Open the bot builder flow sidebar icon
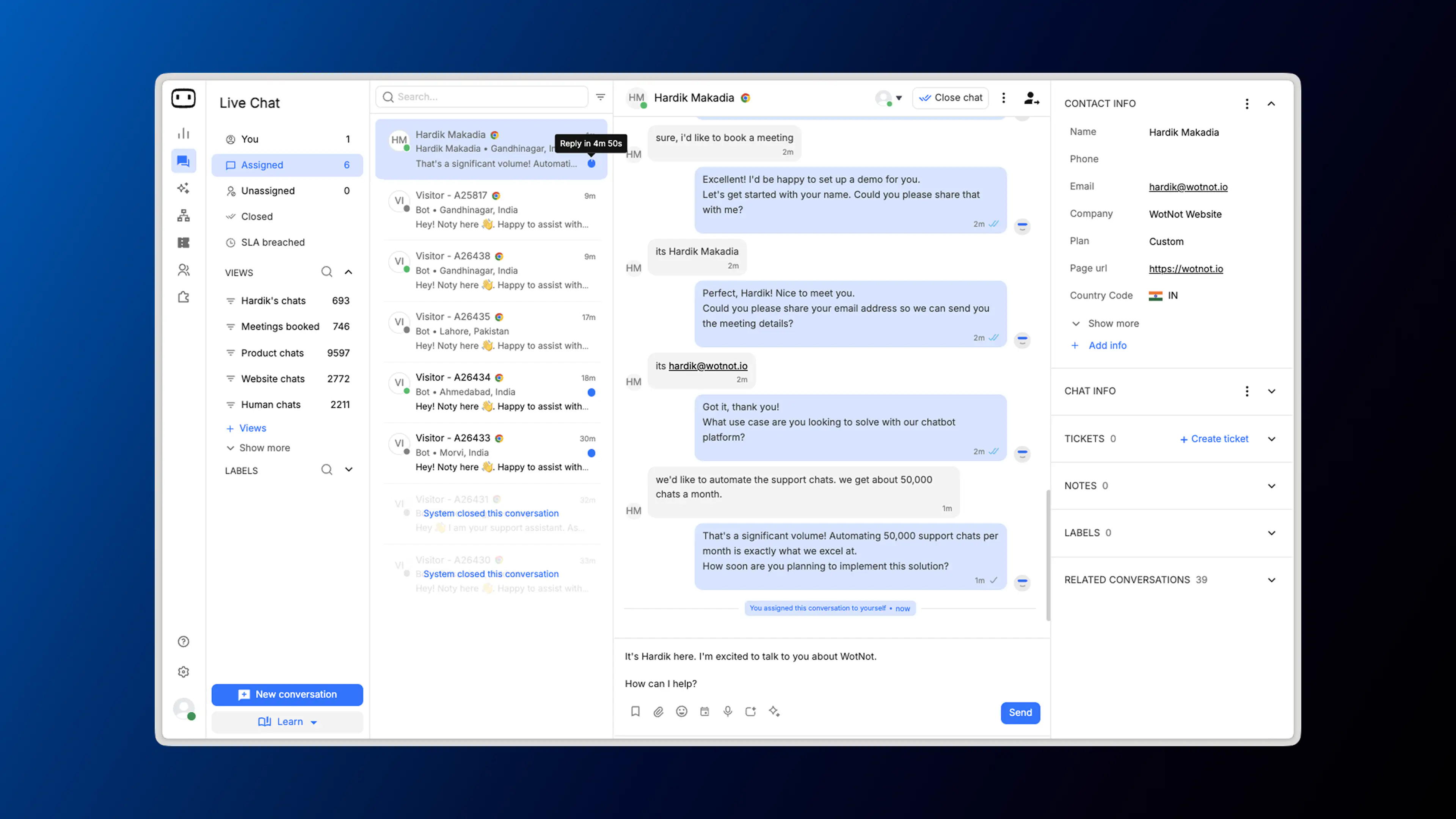Viewport: 1456px width, 819px height. (184, 215)
